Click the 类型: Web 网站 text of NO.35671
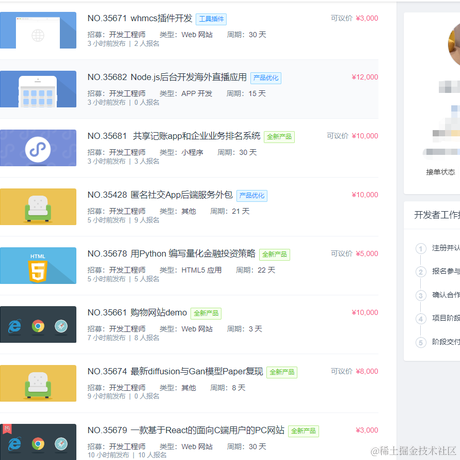460x460 pixels. [186, 35]
